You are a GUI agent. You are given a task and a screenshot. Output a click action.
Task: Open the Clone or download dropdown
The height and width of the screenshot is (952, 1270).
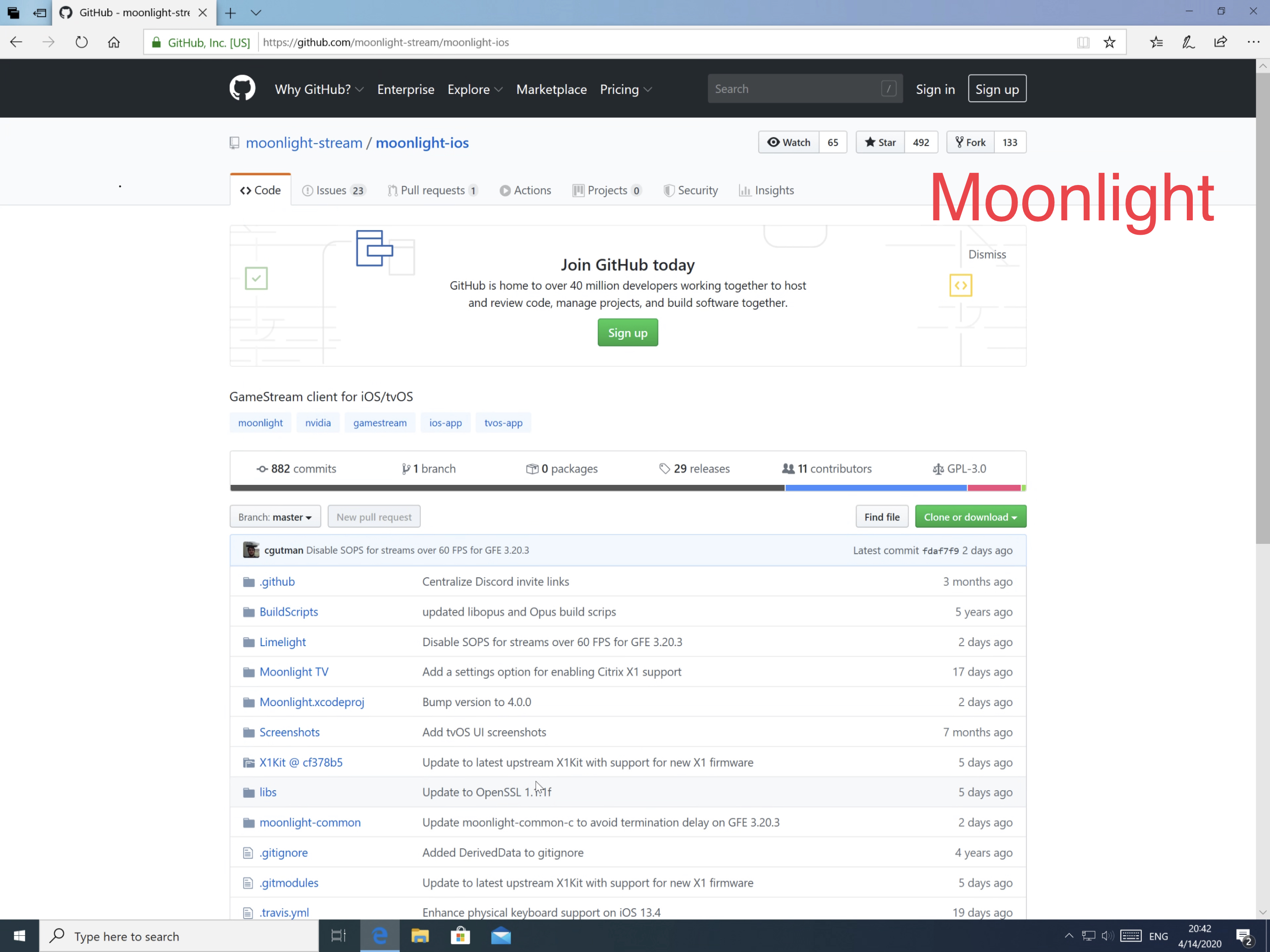pyautogui.click(x=970, y=517)
